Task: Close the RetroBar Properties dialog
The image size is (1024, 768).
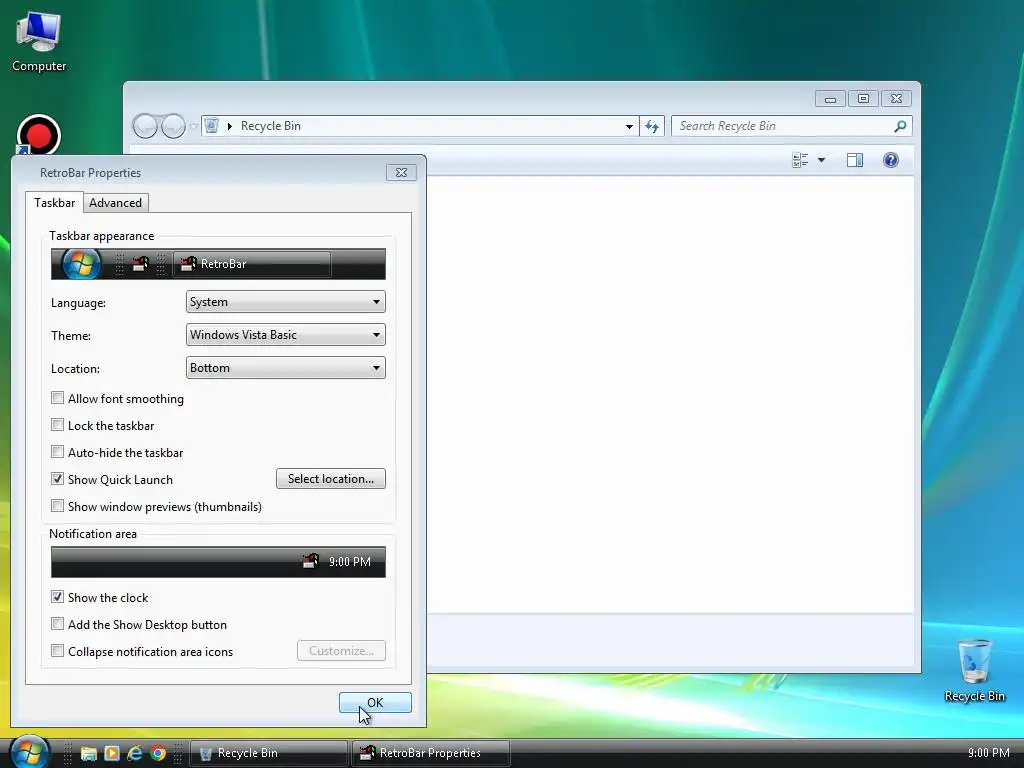Action: (x=401, y=172)
